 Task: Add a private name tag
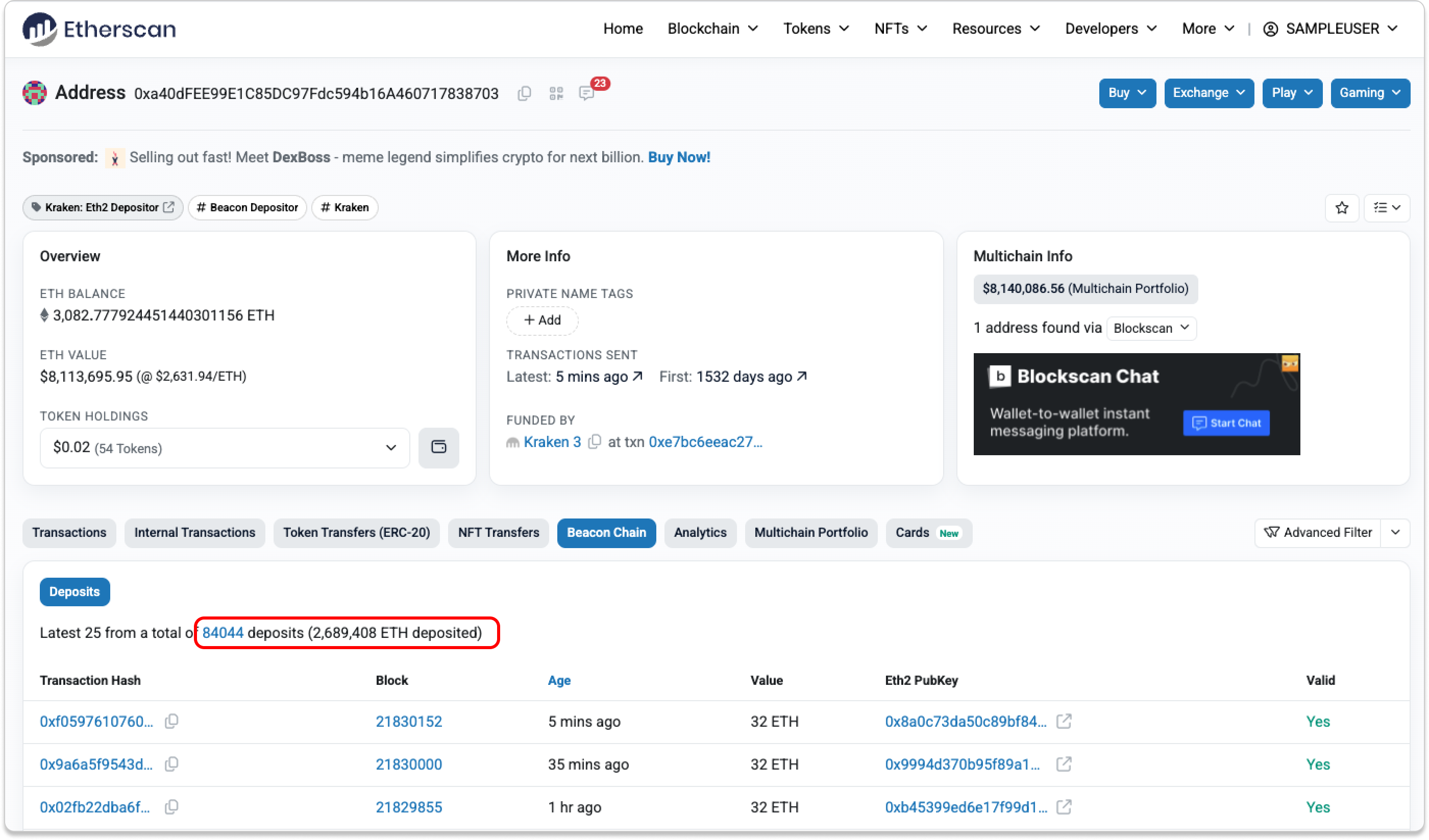tap(542, 320)
